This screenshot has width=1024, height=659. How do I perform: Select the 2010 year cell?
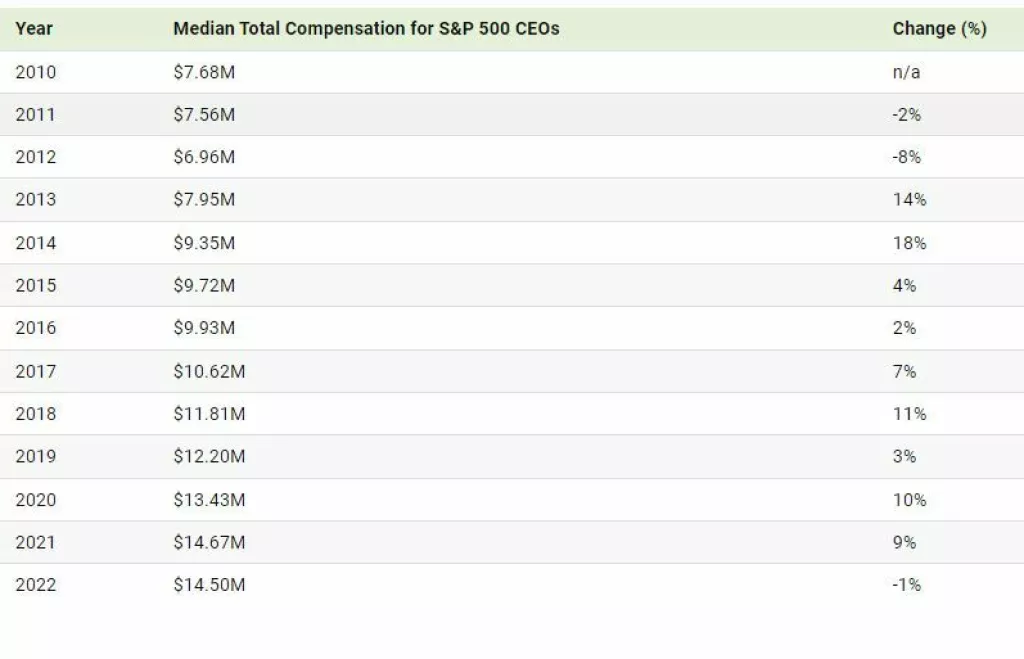click(36, 72)
